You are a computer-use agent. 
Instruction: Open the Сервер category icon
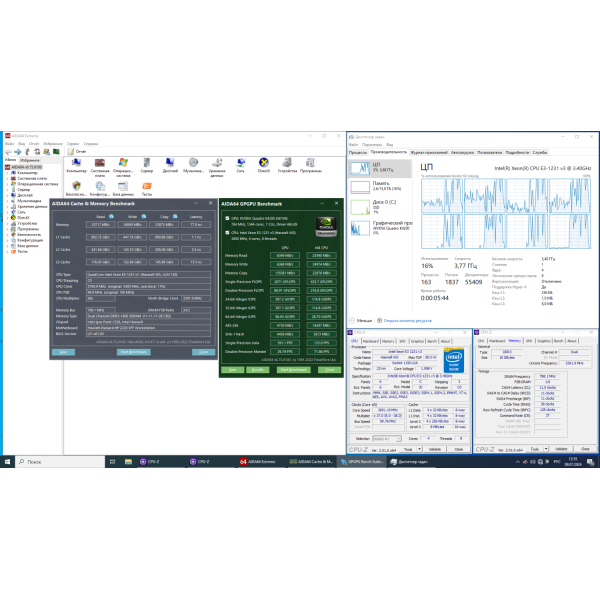coord(147,166)
